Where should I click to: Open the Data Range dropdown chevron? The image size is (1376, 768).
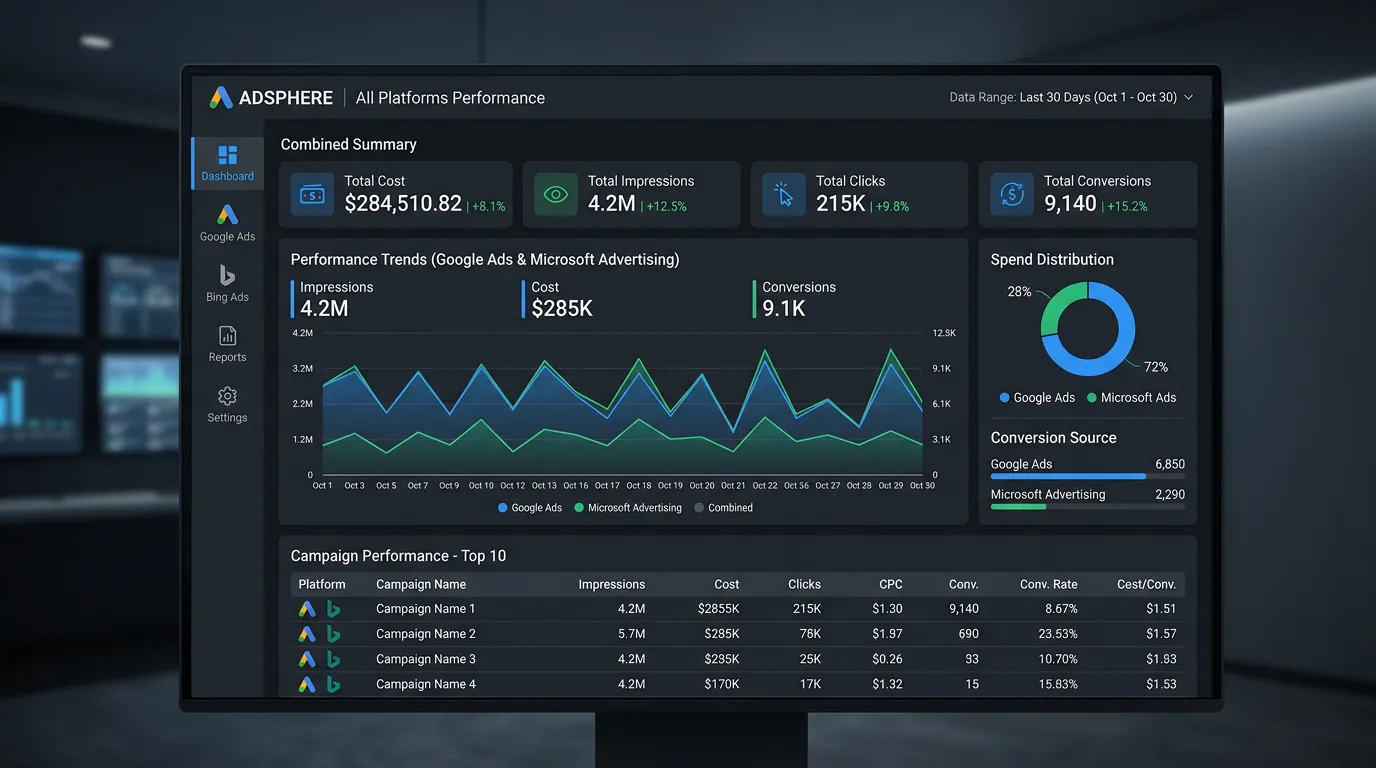(x=1188, y=98)
